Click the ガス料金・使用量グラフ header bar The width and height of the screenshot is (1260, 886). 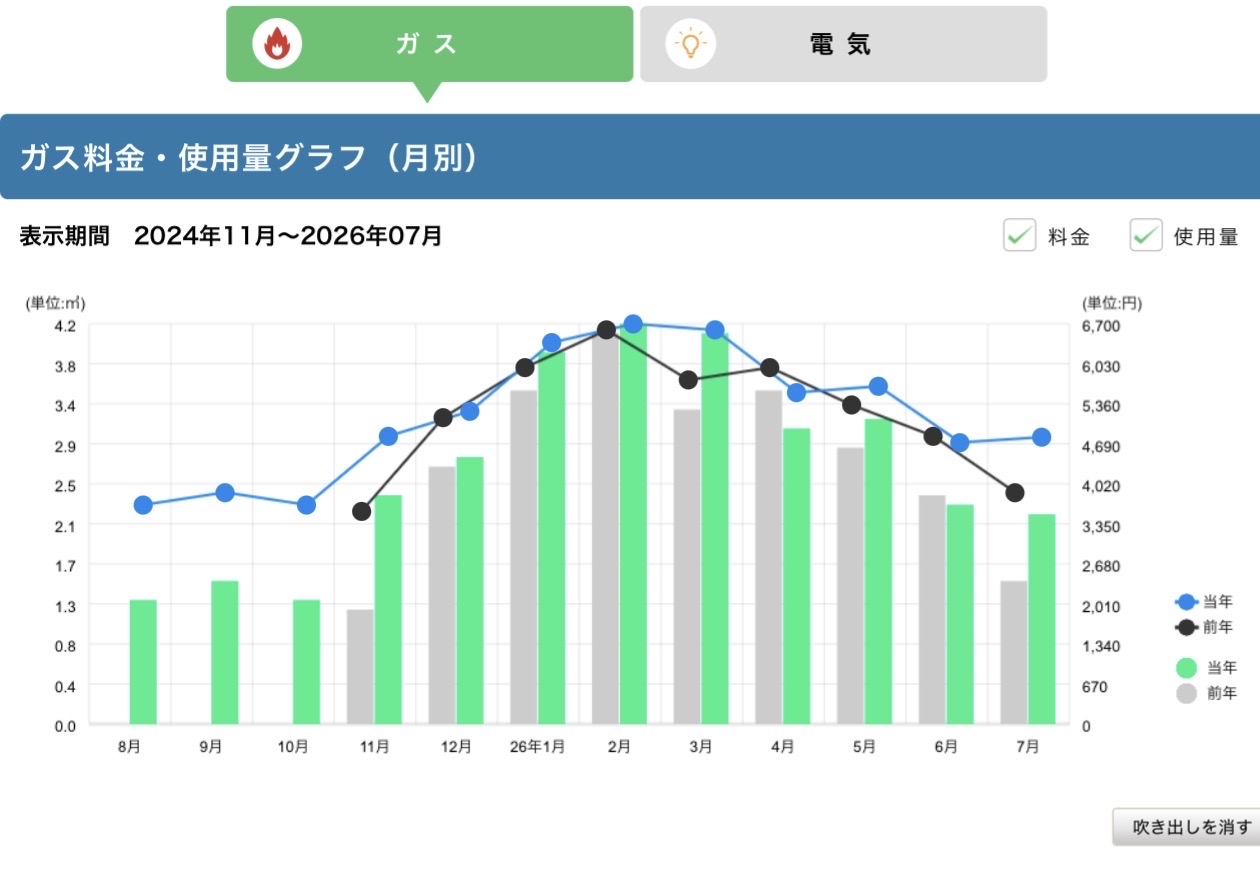[x=630, y=157]
